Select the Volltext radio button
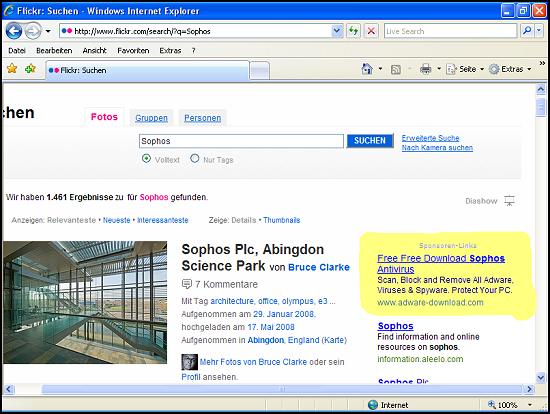The height and width of the screenshot is (414, 550). 146,159
